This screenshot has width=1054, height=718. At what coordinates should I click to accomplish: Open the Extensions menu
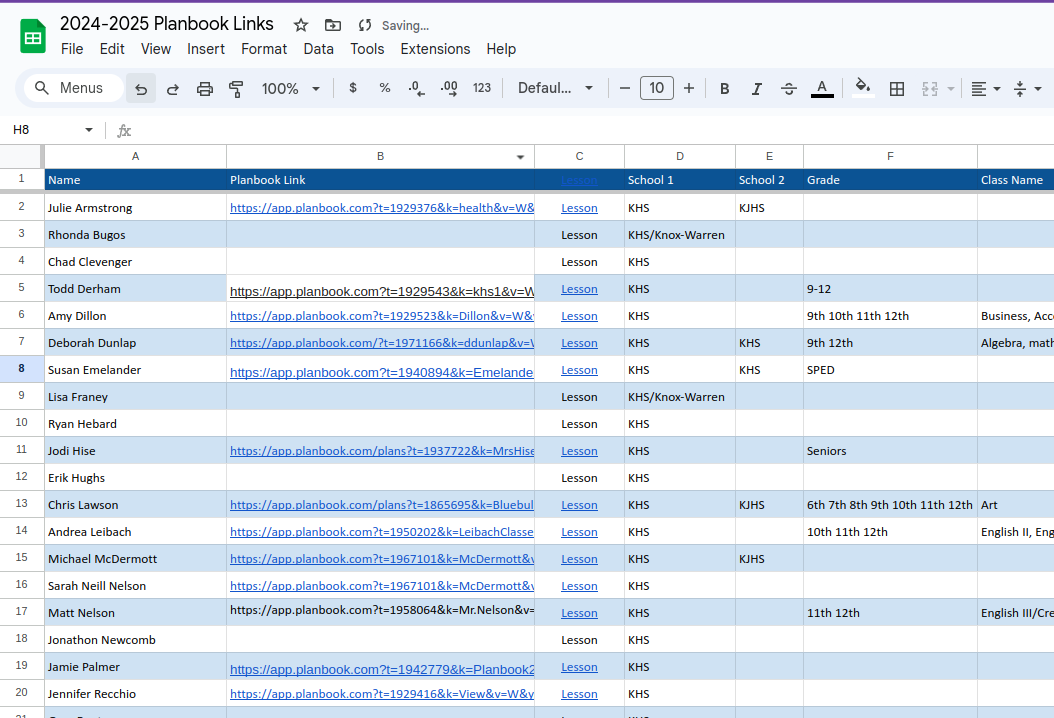click(x=435, y=49)
